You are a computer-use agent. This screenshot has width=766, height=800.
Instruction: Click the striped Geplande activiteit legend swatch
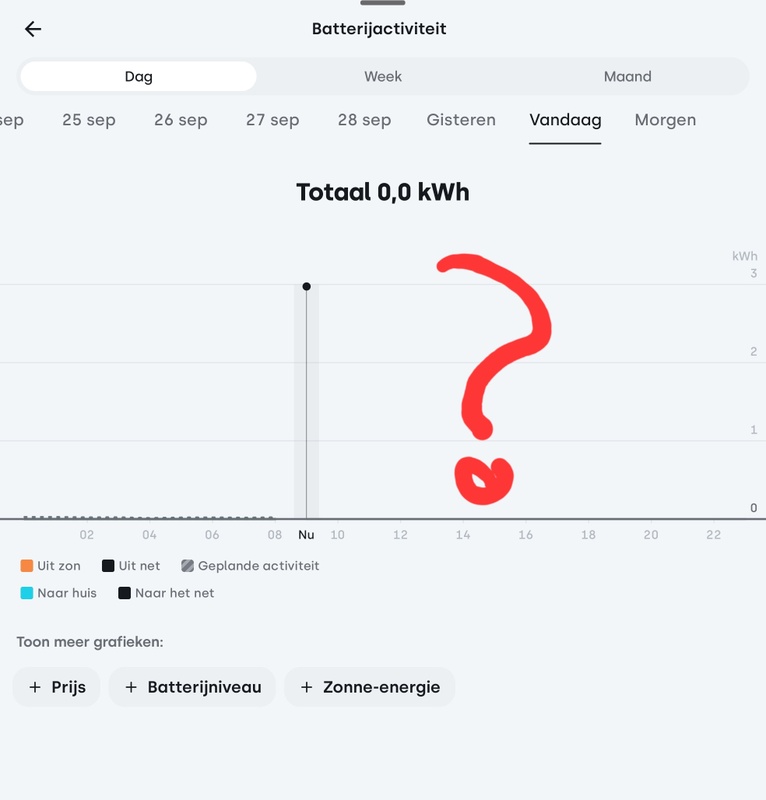pos(187,566)
